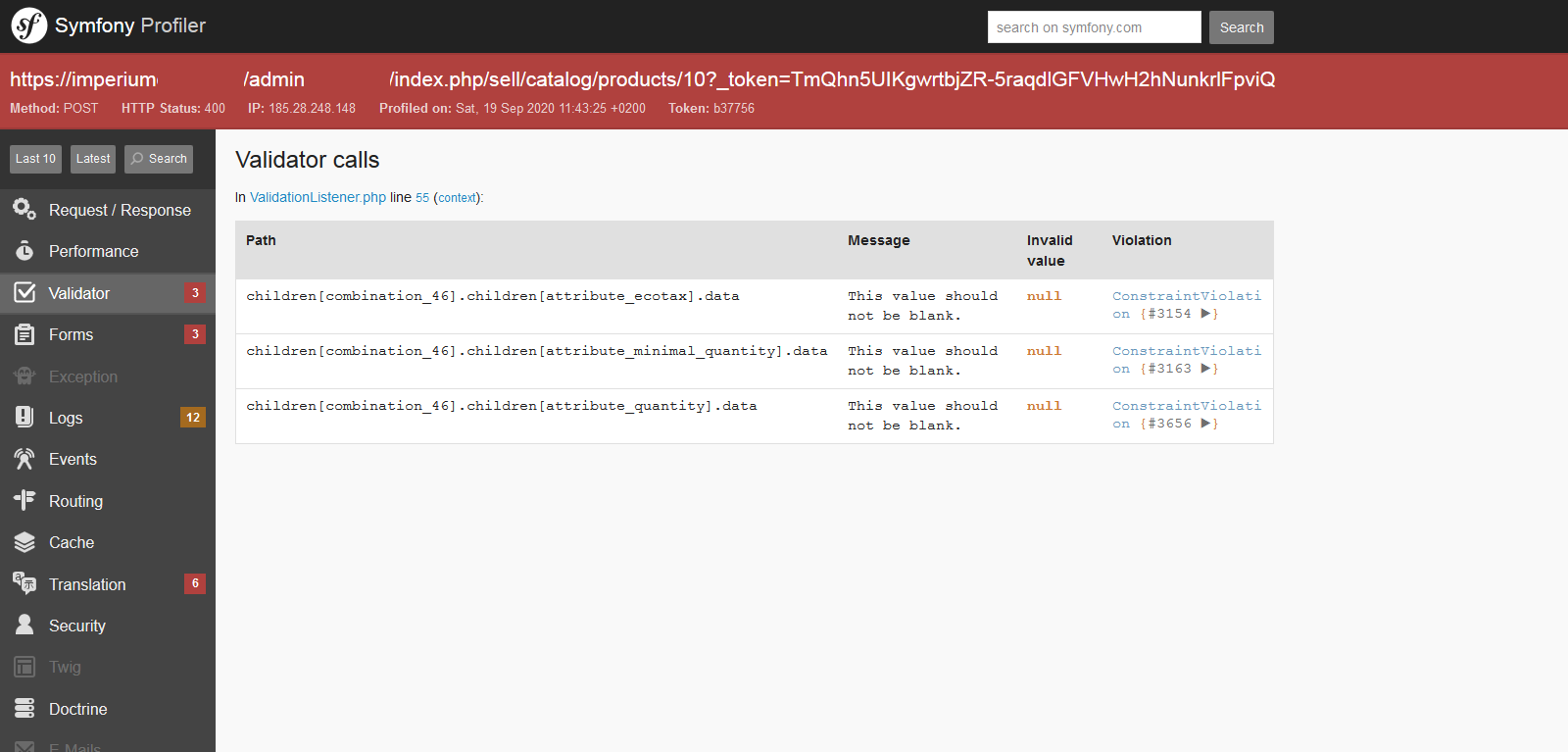1568x752 pixels.
Task: Click the IP 185.28.248.148 text
Action: click(x=302, y=108)
